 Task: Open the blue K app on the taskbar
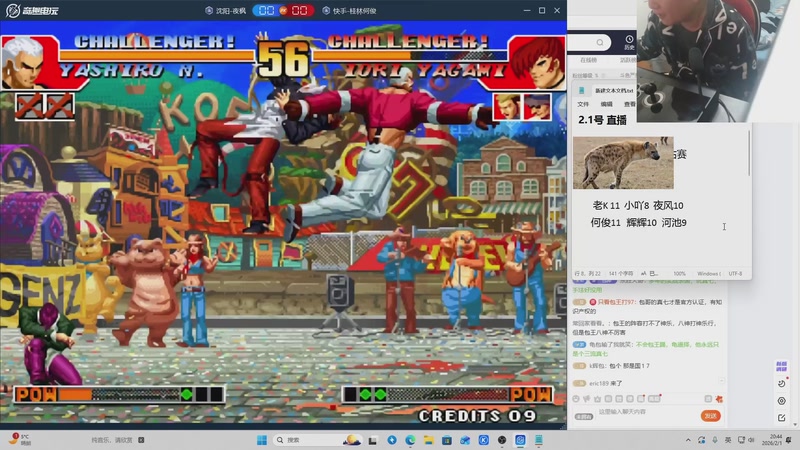tap(484, 440)
